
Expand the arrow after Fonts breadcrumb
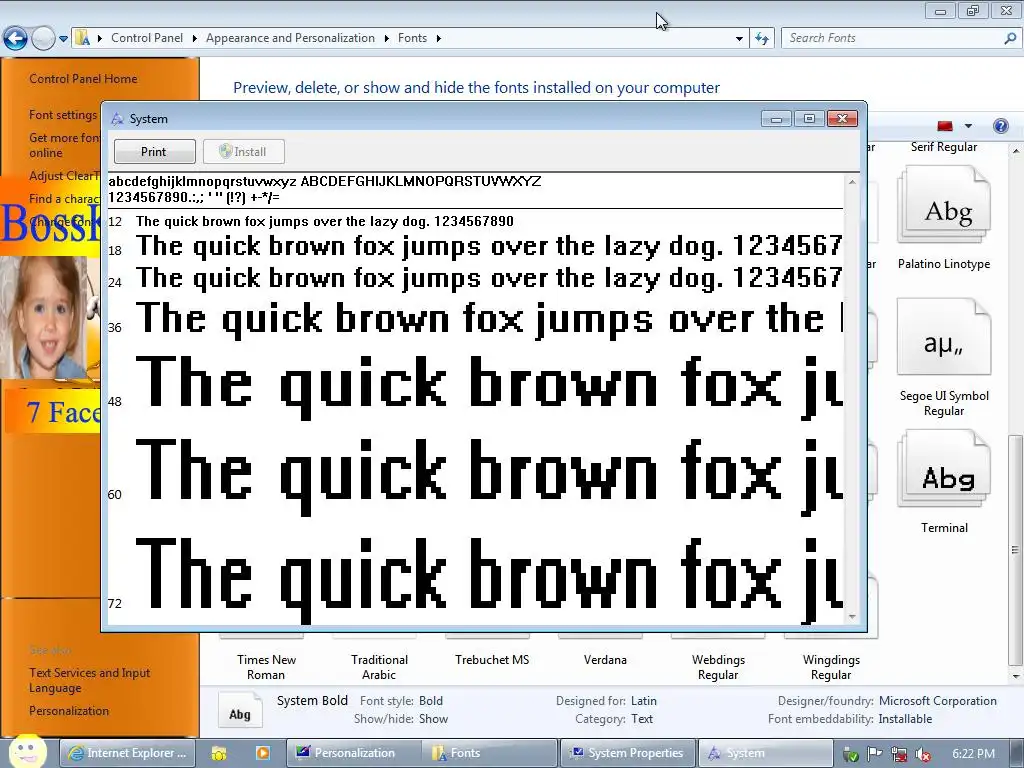pyautogui.click(x=438, y=39)
